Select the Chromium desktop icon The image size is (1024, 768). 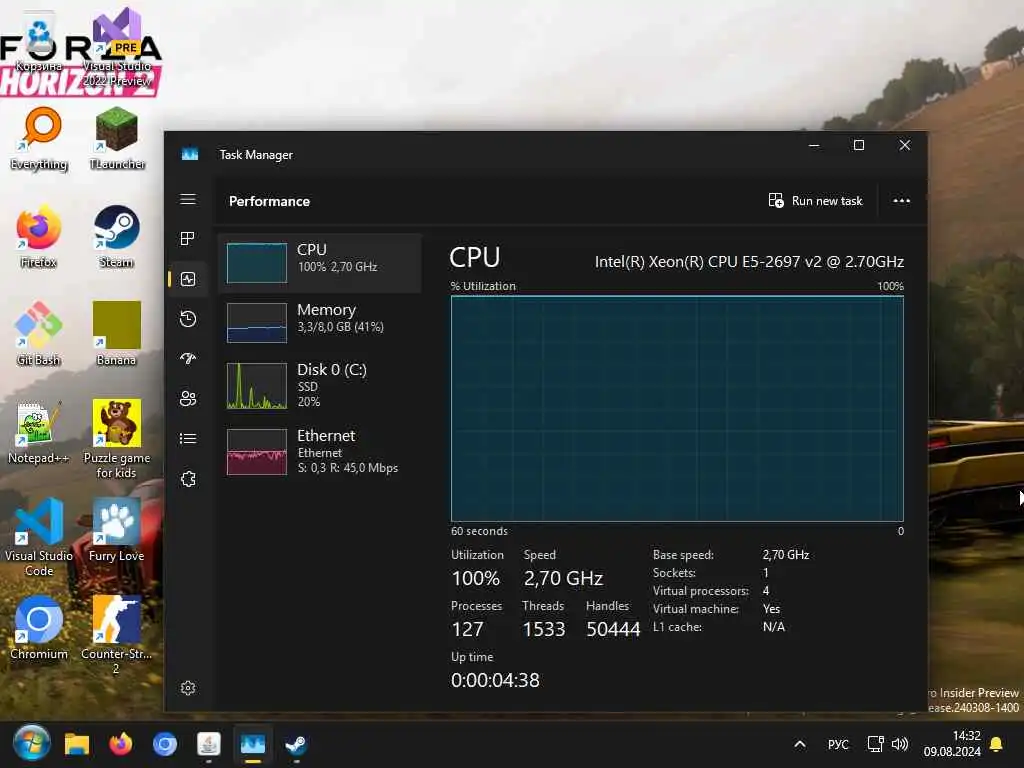[x=39, y=628]
